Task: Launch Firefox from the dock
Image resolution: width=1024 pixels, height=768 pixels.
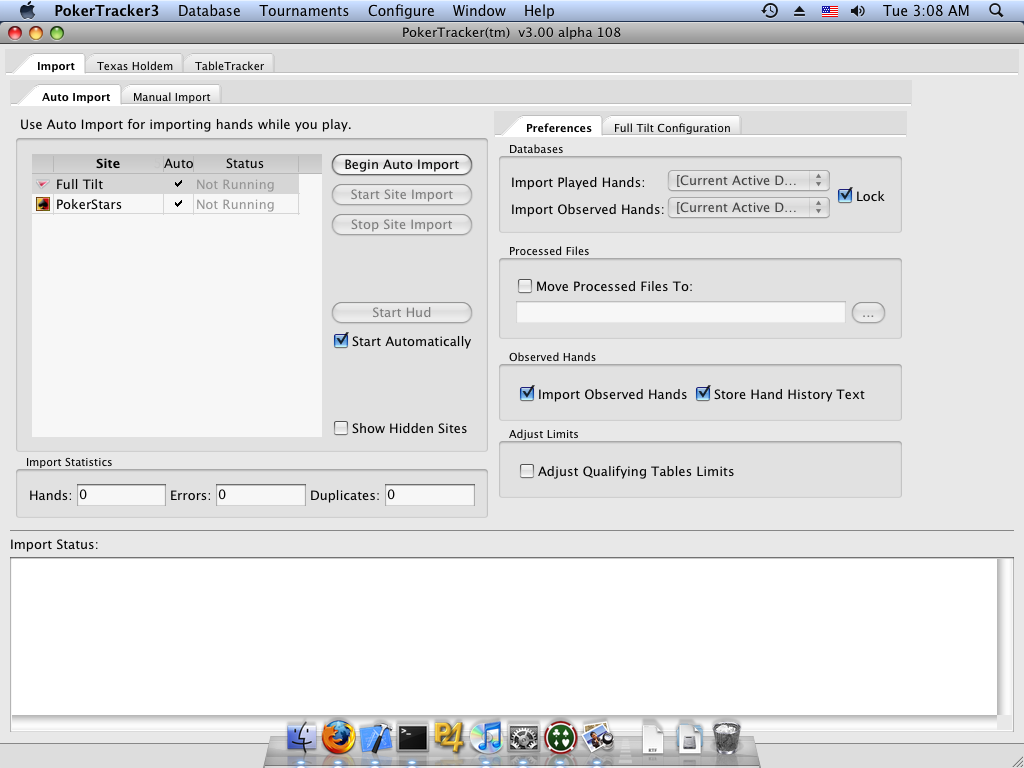Action: [x=338, y=737]
